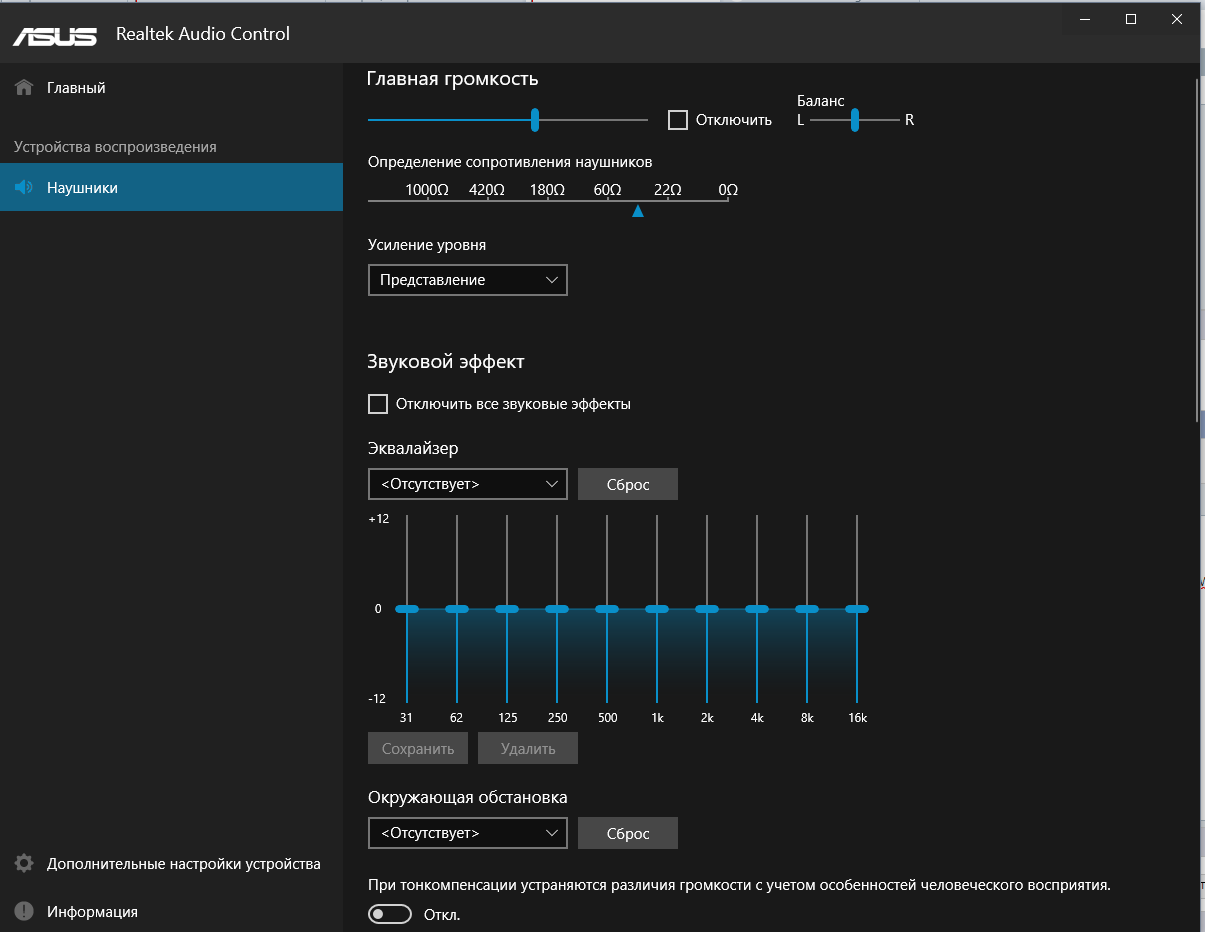The height and width of the screenshot is (932, 1205).
Task: Open the Окружающая обстановка dropdown
Action: [x=467, y=833]
